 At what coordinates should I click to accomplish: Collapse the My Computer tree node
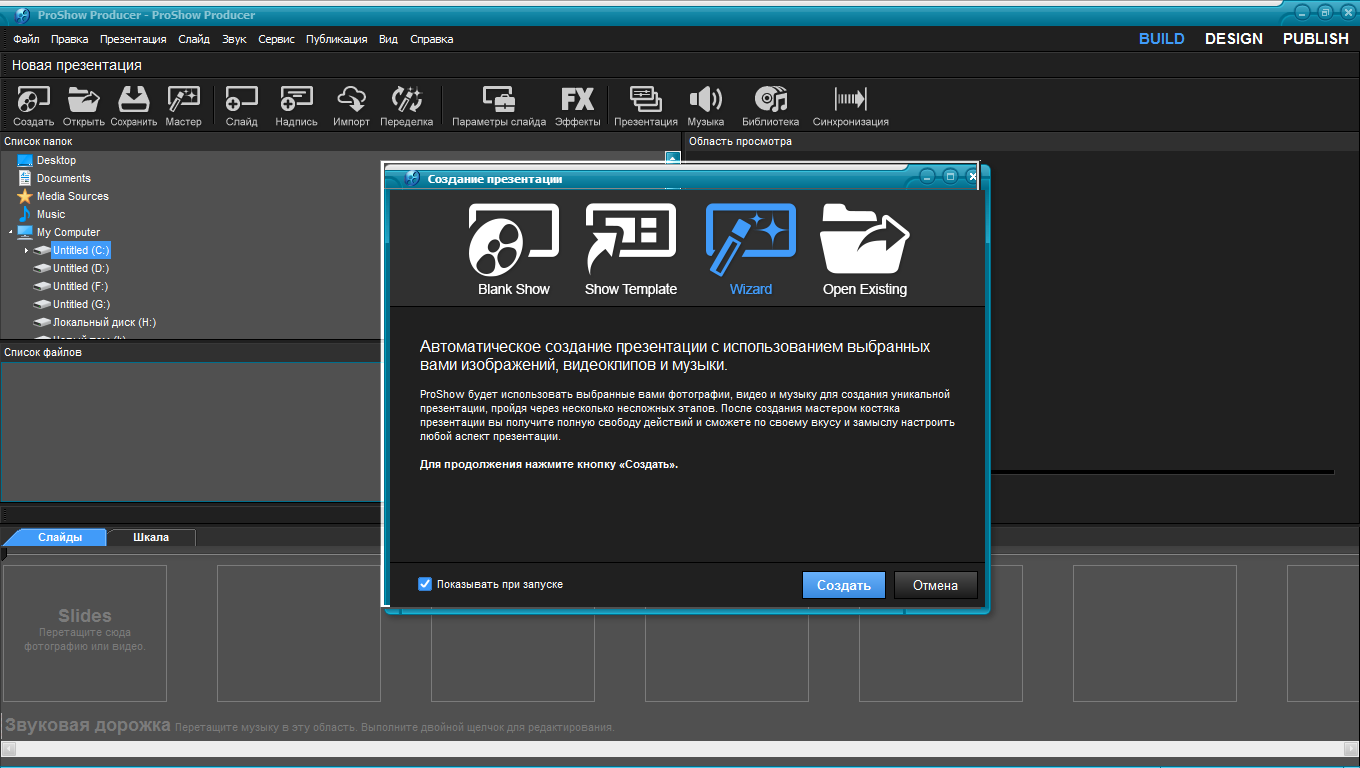tap(11, 232)
